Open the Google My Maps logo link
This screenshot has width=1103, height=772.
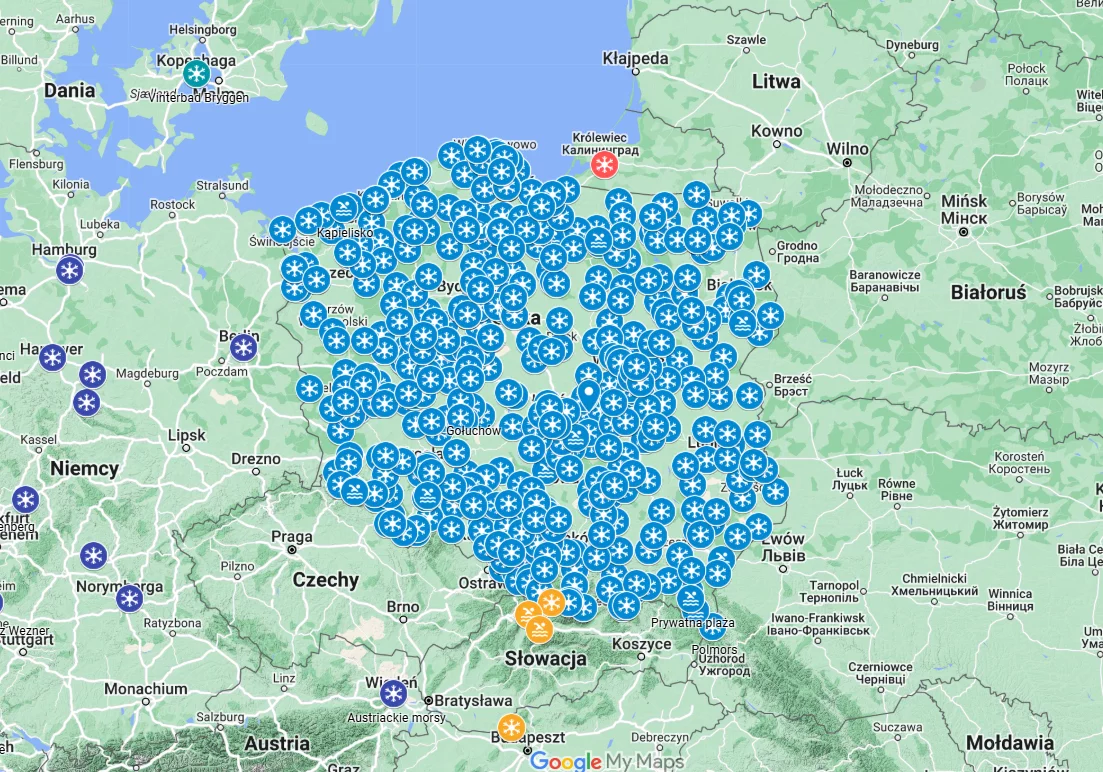point(606,761)
